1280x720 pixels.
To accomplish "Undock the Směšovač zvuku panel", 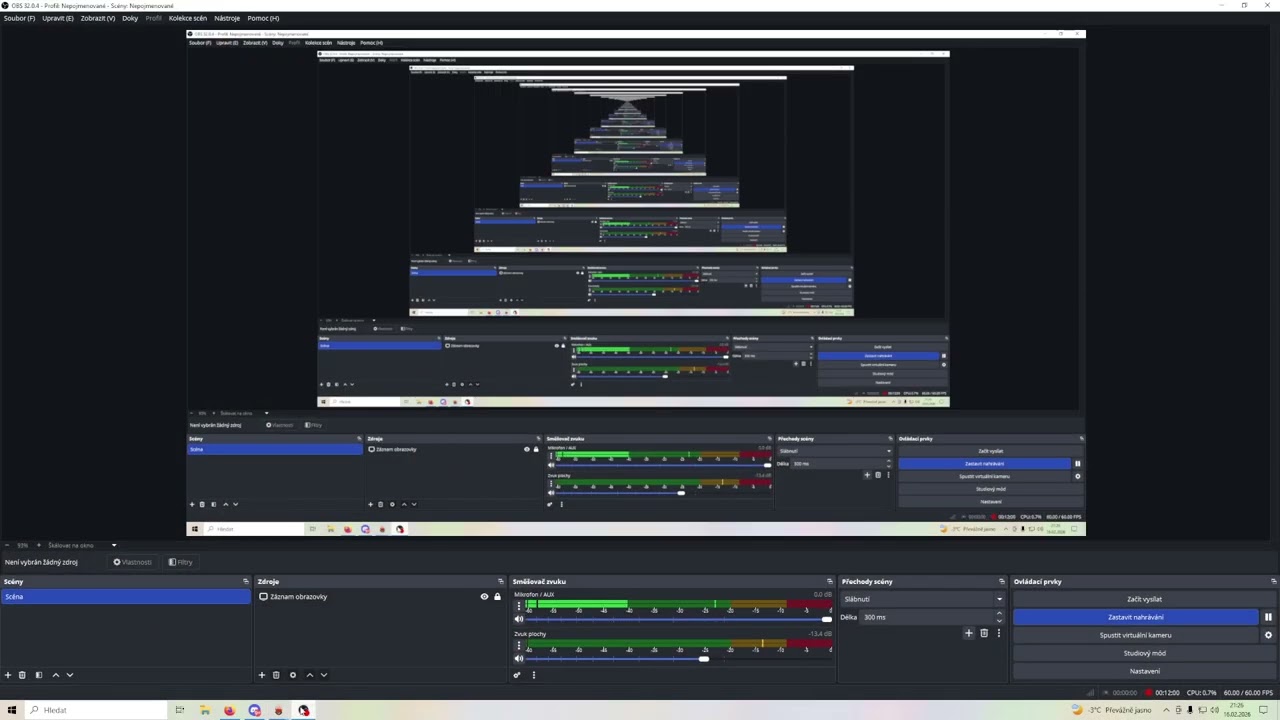I will click(x=829, y=581).
